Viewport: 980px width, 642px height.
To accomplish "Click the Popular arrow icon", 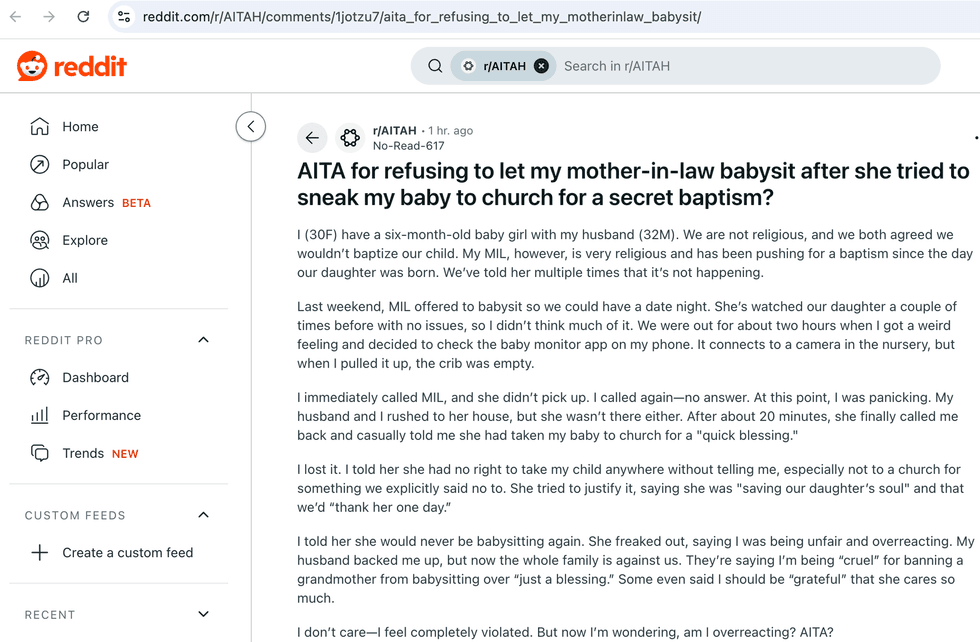I will pyautogui.click(x=39, y=164).
